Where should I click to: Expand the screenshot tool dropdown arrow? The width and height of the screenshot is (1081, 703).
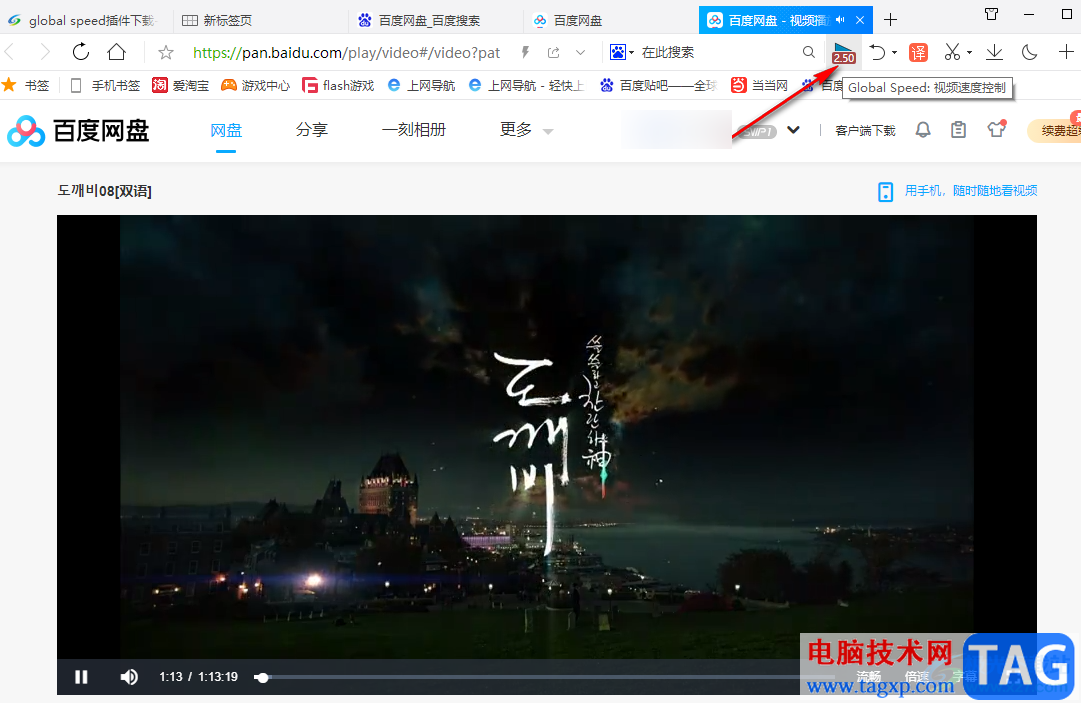[x=969, y=52]
